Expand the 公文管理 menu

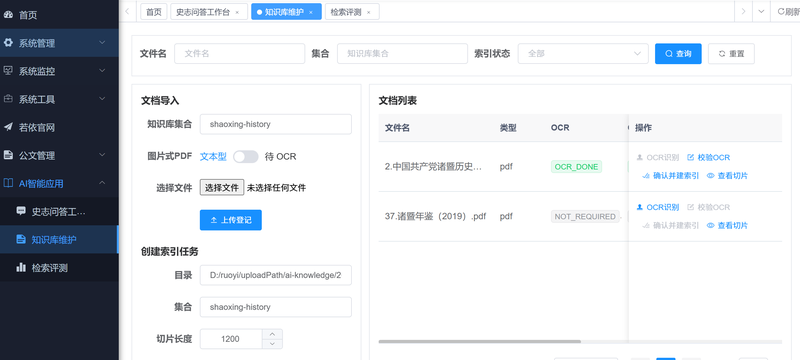pyautogui.click(x=102, y=155)
